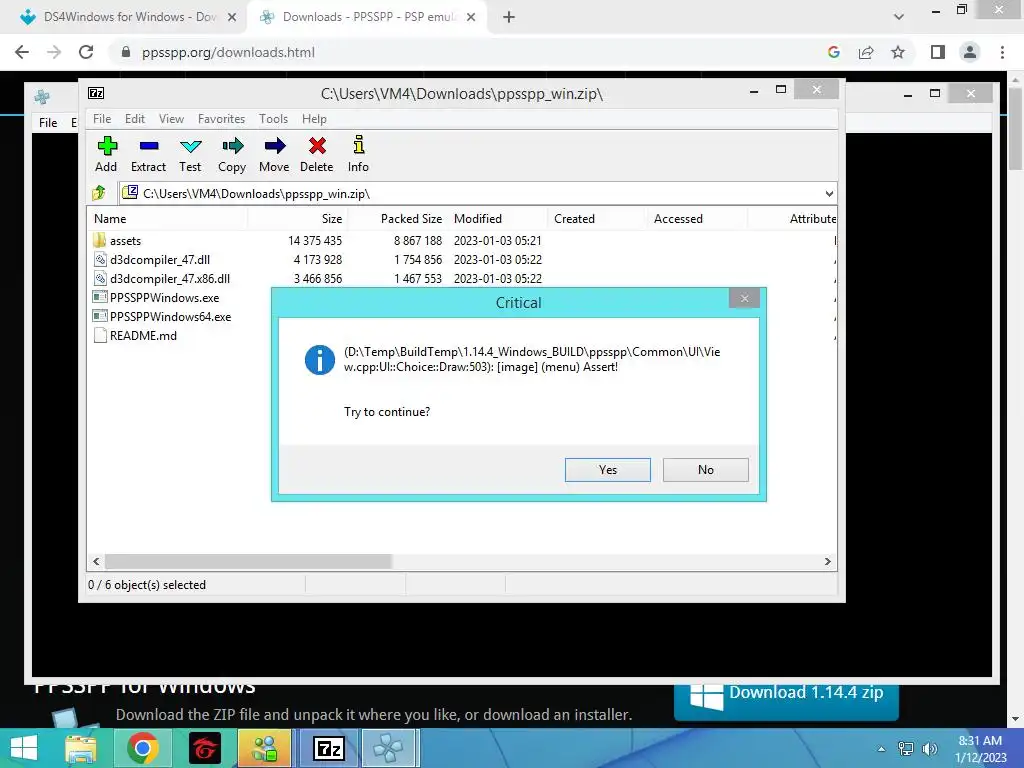
Task: Go up one folder level icon
Action: click(99, 193)
